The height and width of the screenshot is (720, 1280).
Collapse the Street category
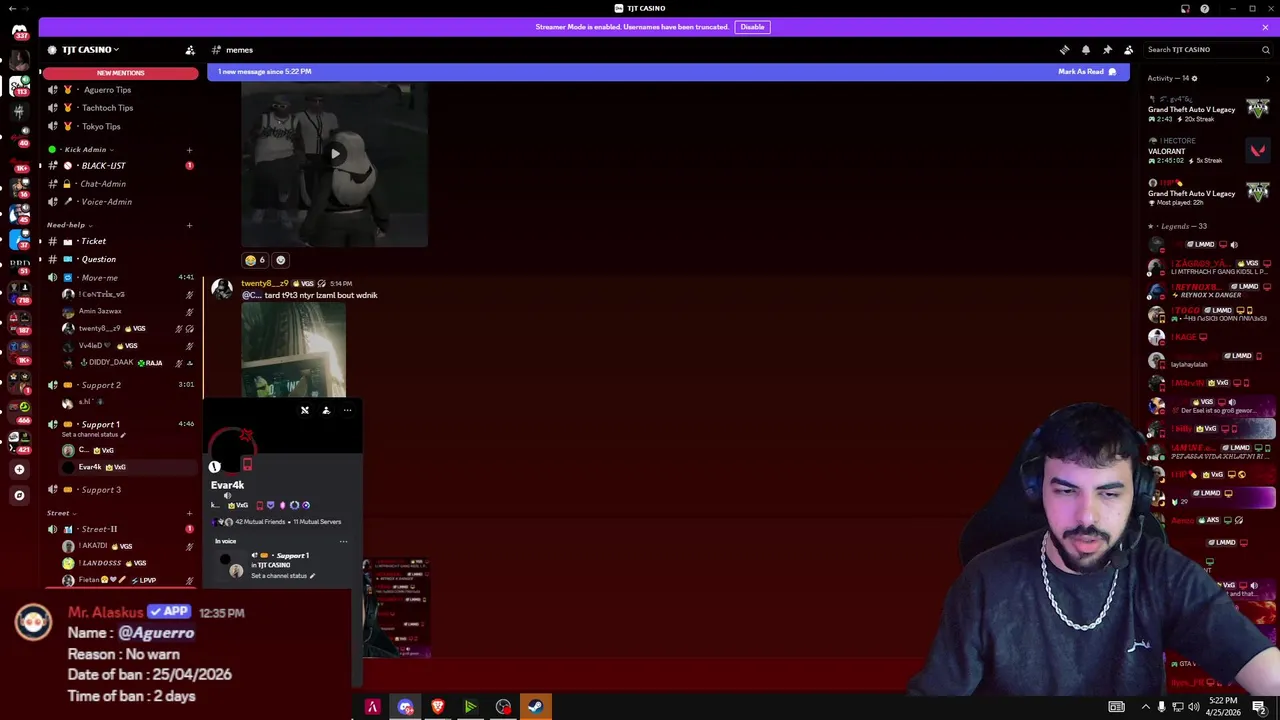pyautogui.click(x=64, y=513)
